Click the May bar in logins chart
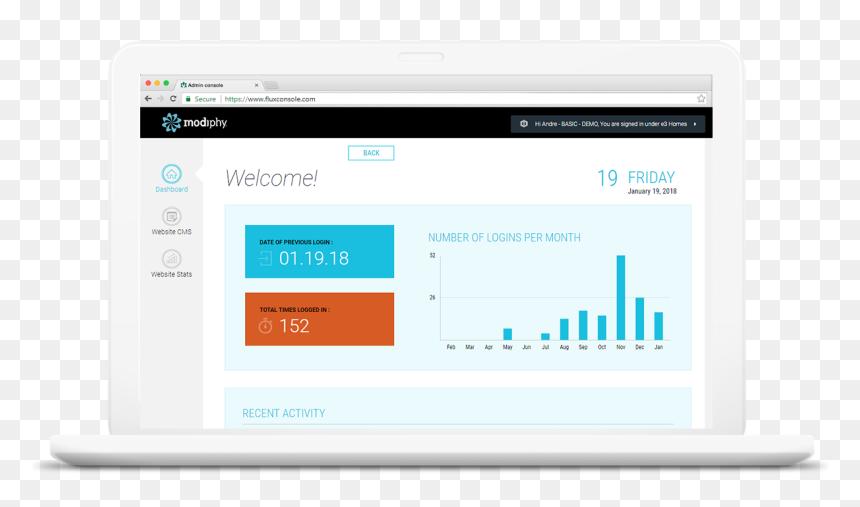The height and width of the screenshot is (507, 860). tap(508, 334)
